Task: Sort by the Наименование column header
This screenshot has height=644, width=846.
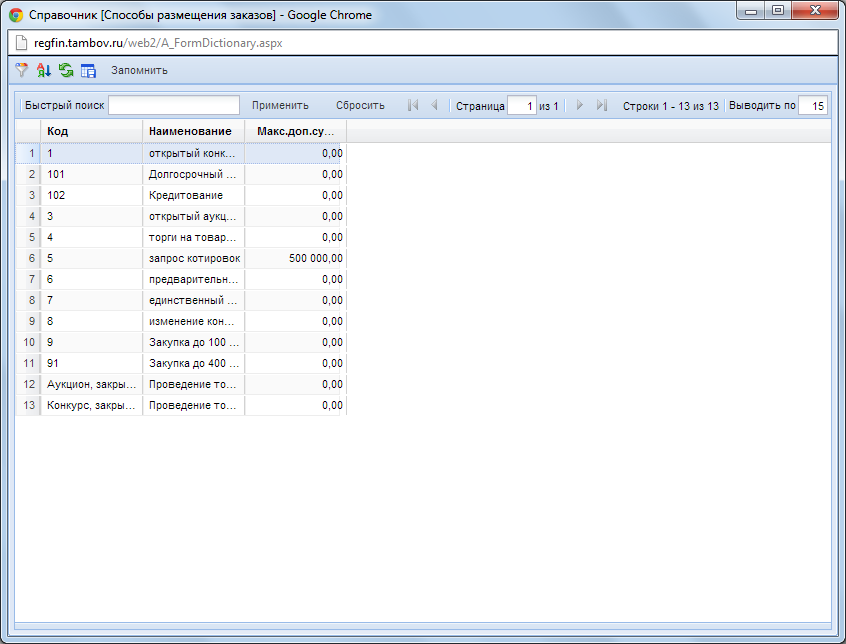Action: 193,131
